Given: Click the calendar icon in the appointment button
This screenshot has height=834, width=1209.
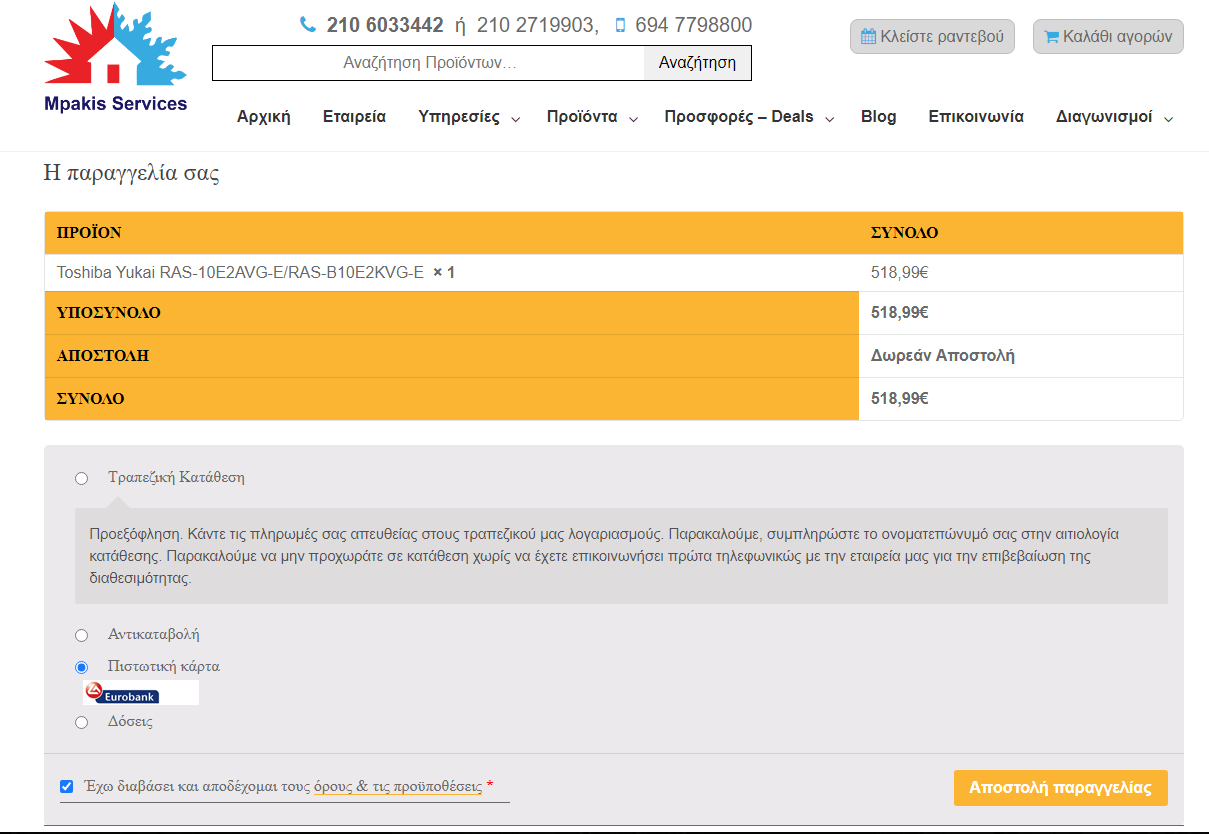Looking at the screenshot, I should (869, 37).
